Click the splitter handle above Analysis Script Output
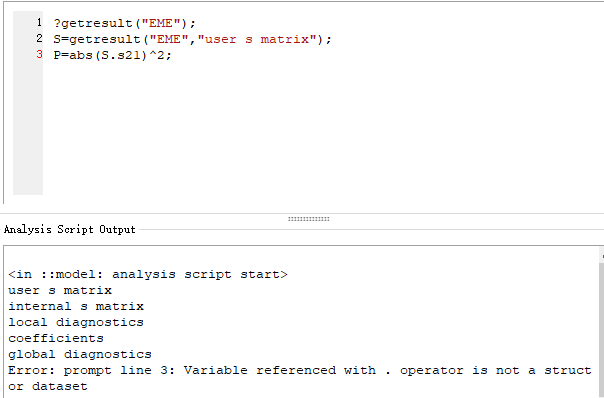This screenshot has width=604, height=398. pyautogui.click(x=309, y=219)
